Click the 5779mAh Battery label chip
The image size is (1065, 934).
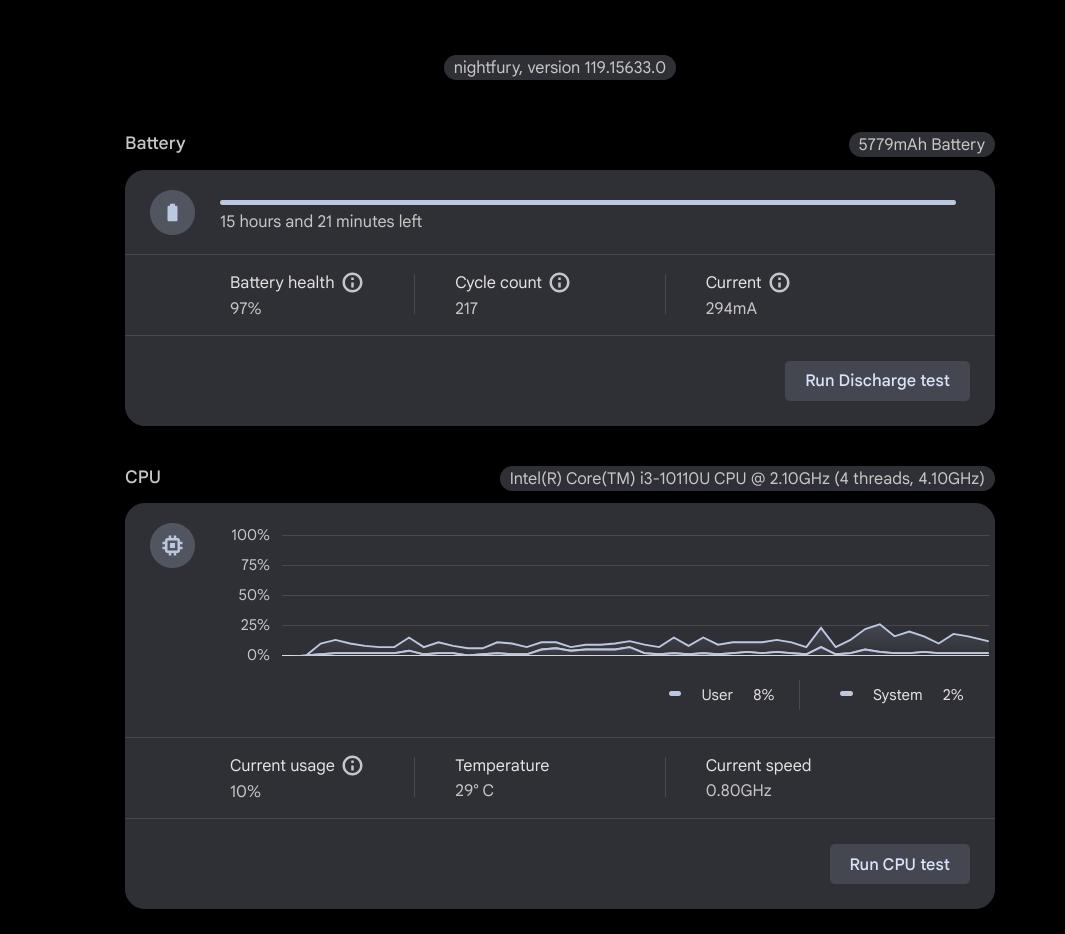tap(921, 145)
